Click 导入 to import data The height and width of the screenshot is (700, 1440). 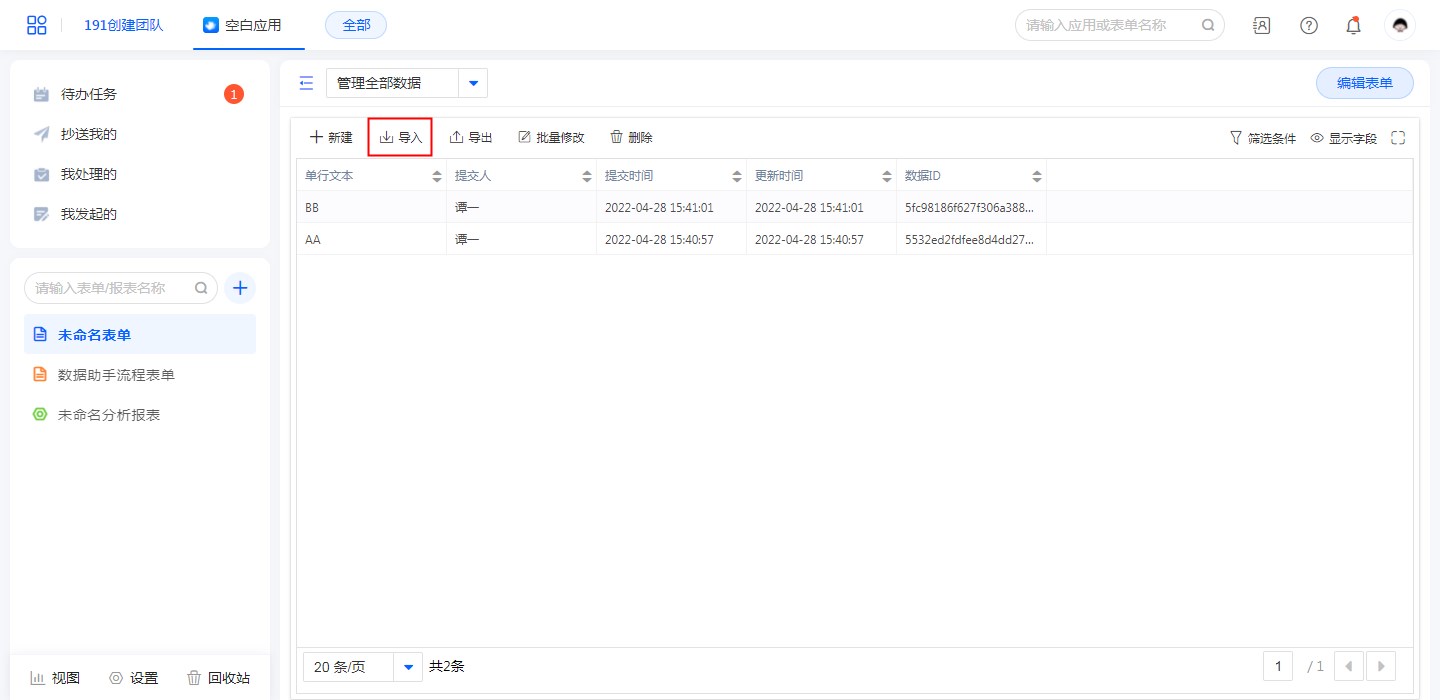[400, 137]
